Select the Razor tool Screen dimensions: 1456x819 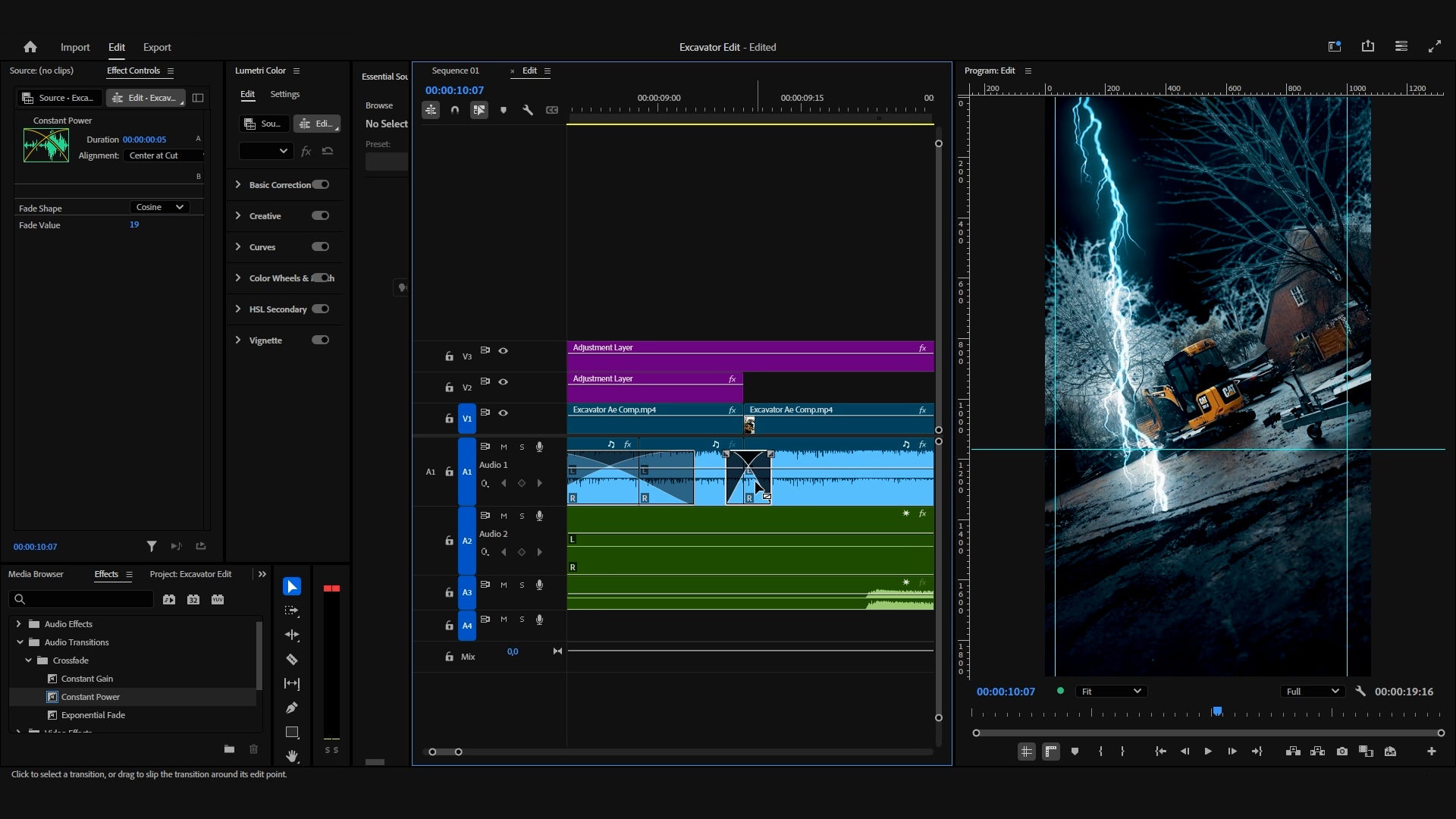(292, 660)
